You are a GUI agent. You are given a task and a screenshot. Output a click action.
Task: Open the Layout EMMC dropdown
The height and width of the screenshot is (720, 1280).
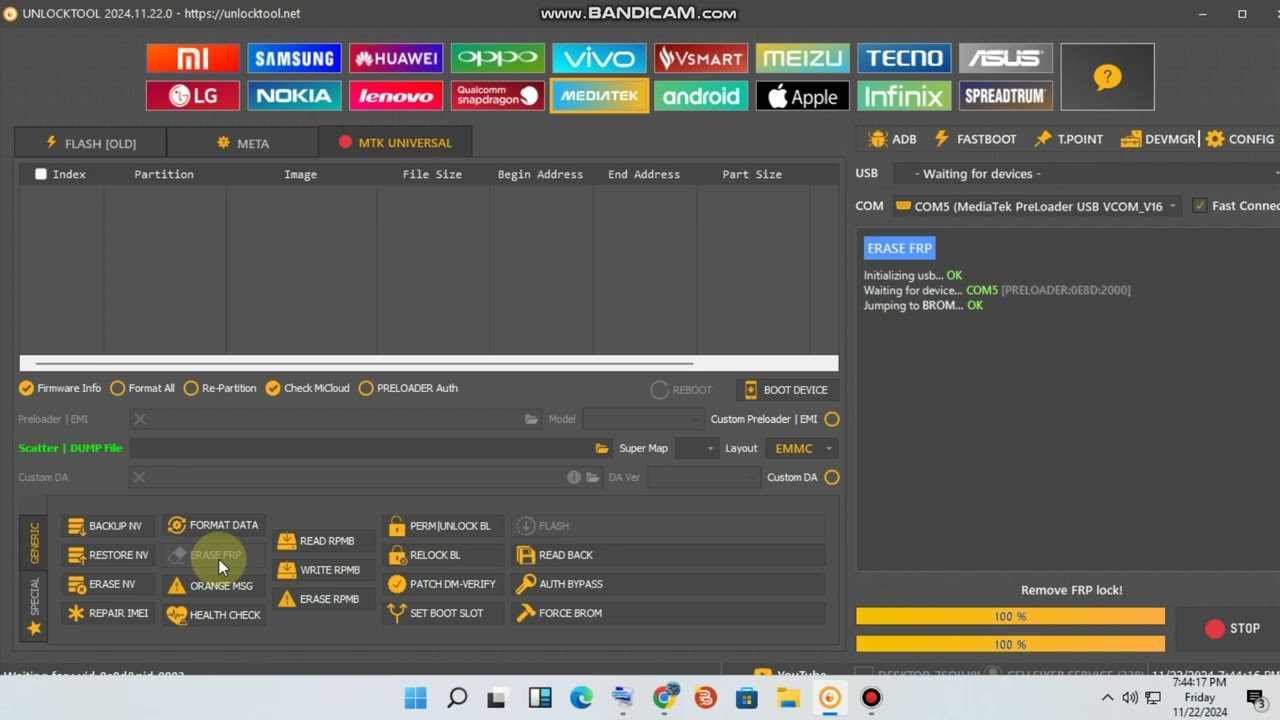click(802, 448)
